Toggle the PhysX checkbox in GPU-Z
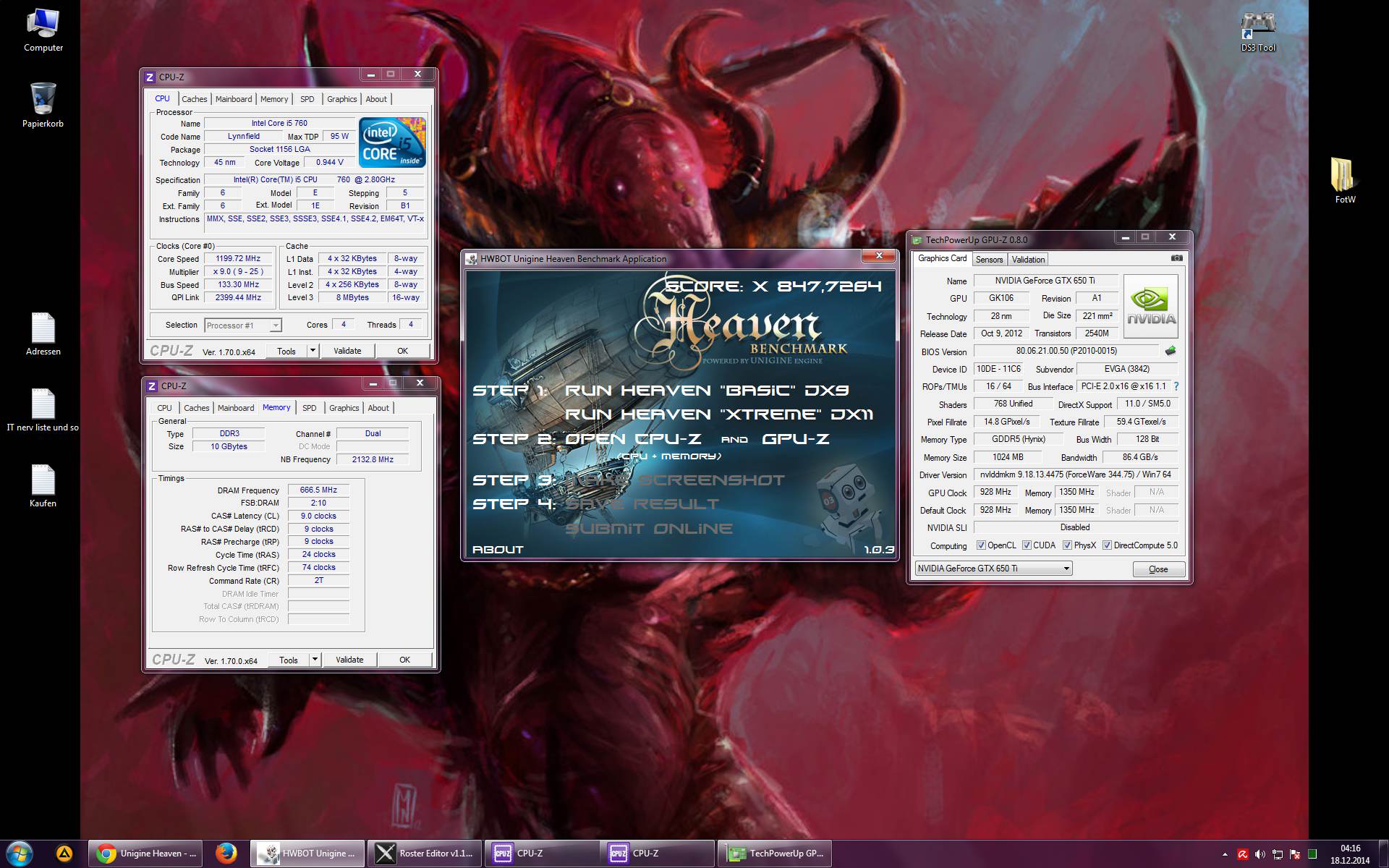 coord(1067,545)
